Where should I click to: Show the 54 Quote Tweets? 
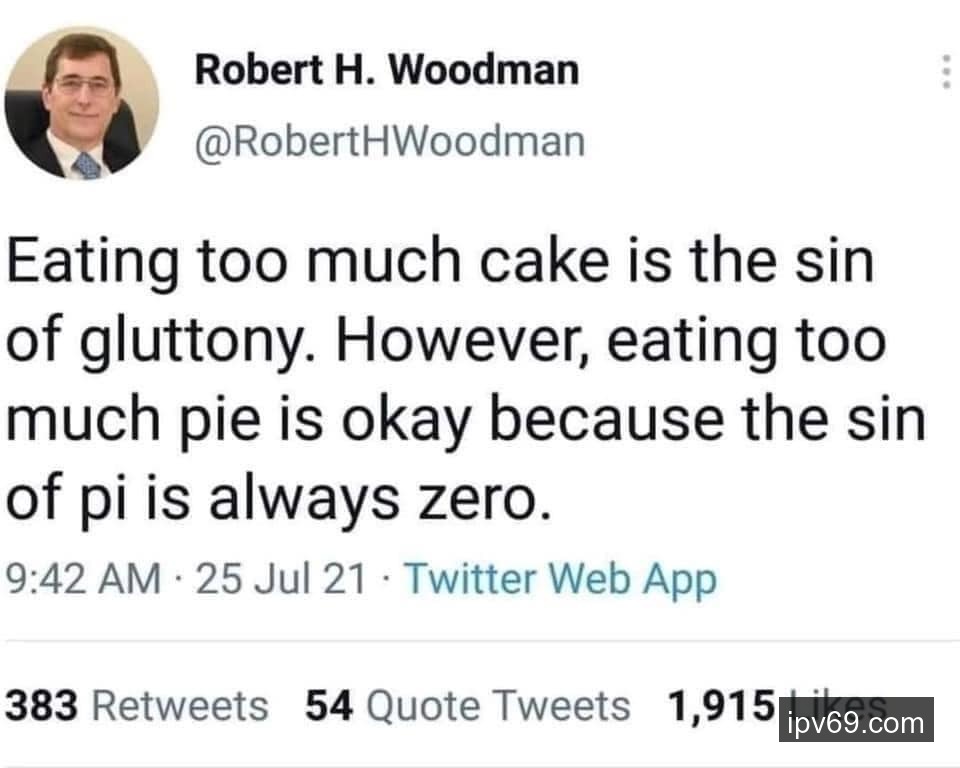pyautogui.click(x=467, y=706)
